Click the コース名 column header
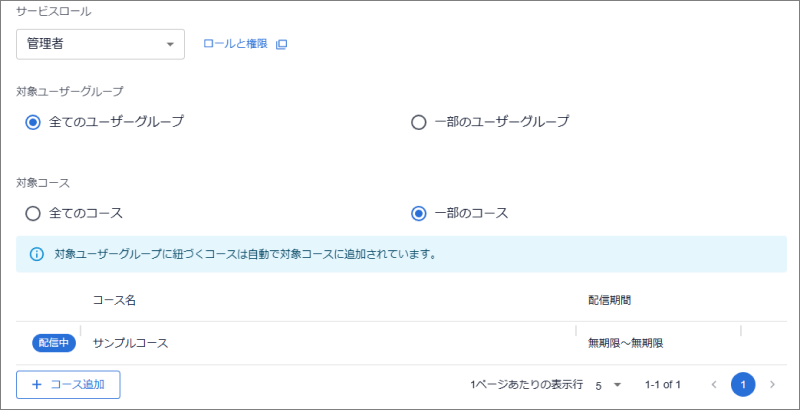Screen dimensions: 800x410 point(113,299)
